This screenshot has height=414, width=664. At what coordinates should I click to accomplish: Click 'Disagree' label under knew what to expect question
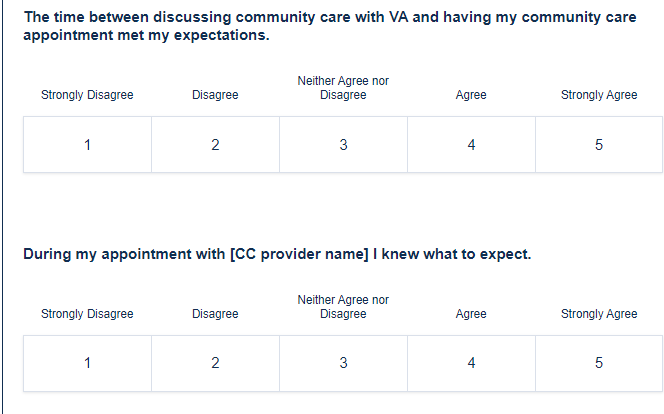215,314
